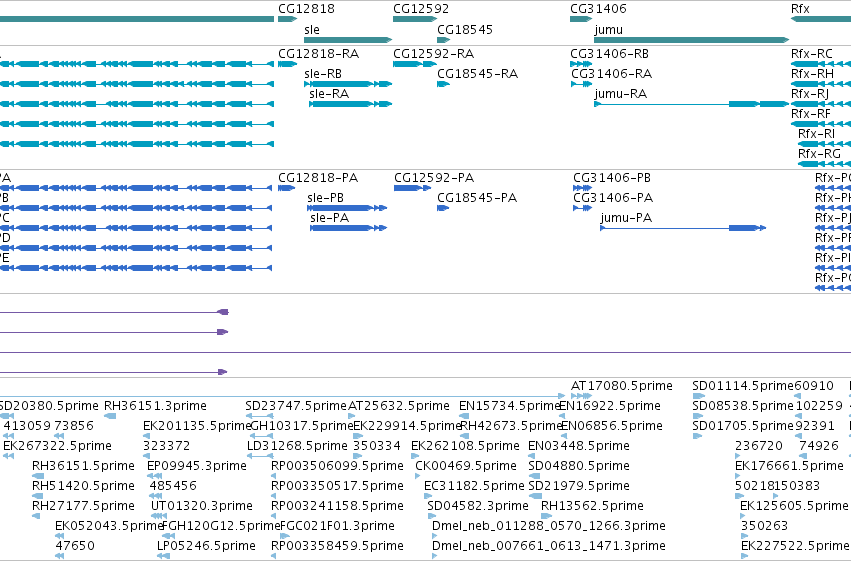Select transcript Rfx-RG
The height and width of the screenshot is (561, 851).
click(x=819, y=154)
